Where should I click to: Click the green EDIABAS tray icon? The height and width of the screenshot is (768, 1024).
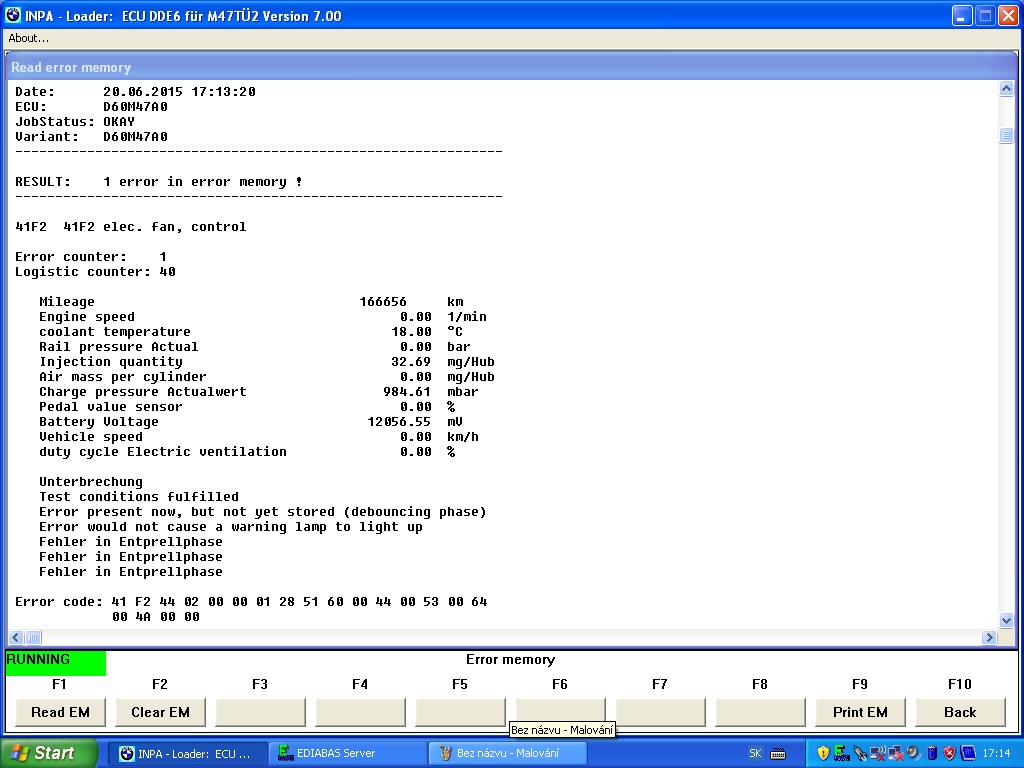(841, 753)
